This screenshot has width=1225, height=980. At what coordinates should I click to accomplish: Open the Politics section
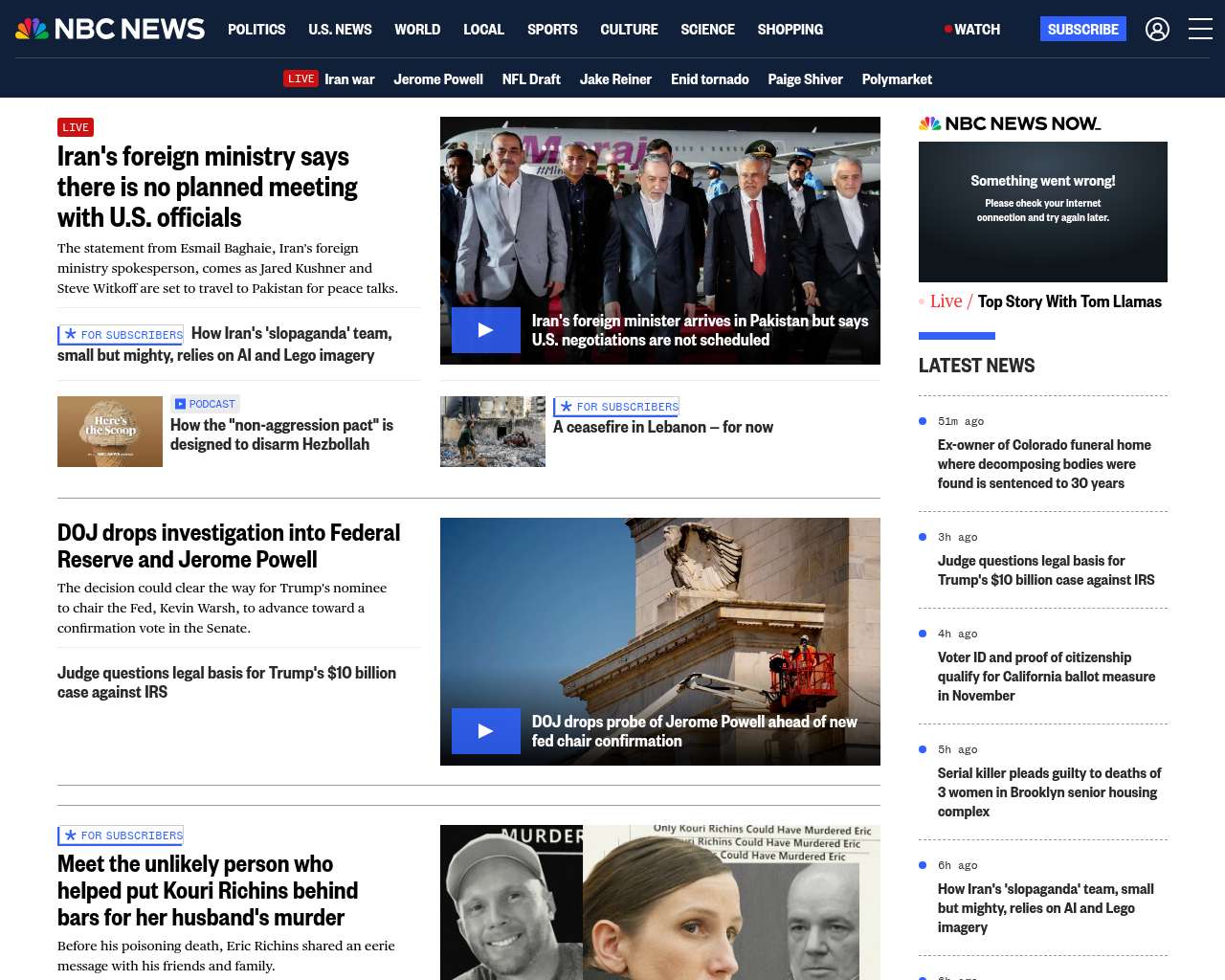click(256, 30)
